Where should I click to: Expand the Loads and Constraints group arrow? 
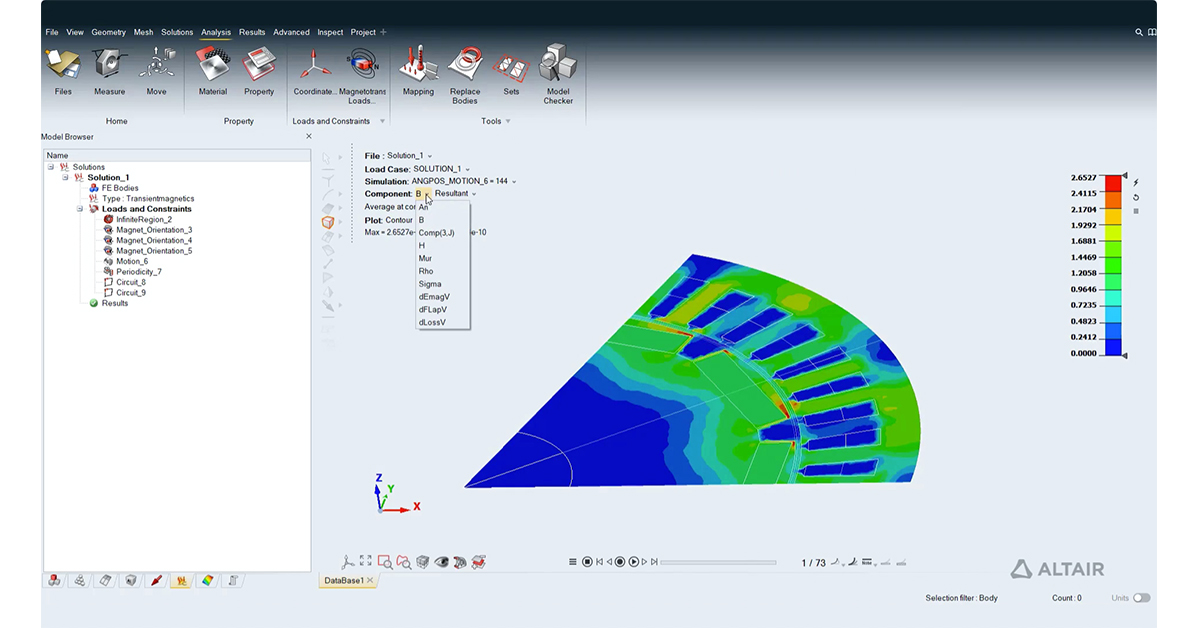pyautogui.click(x=382, y=121)
